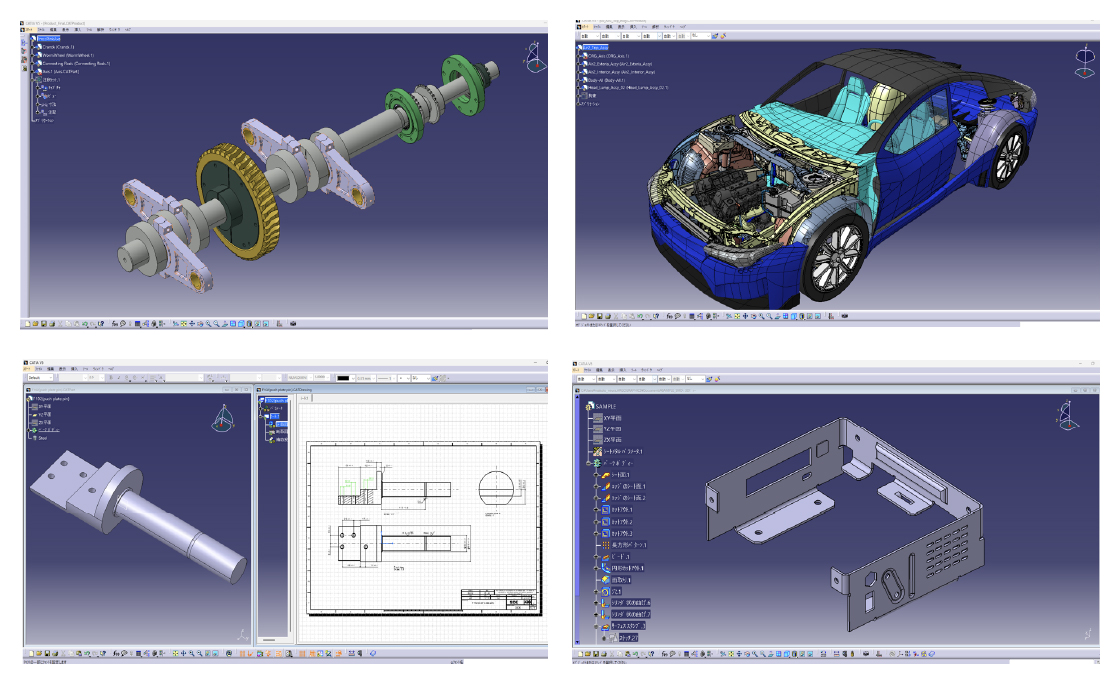Toggle Swap Visible Space in crankshaft window toolbar
The height and width of the screenshot is (684, 1120).
[266, 323]
